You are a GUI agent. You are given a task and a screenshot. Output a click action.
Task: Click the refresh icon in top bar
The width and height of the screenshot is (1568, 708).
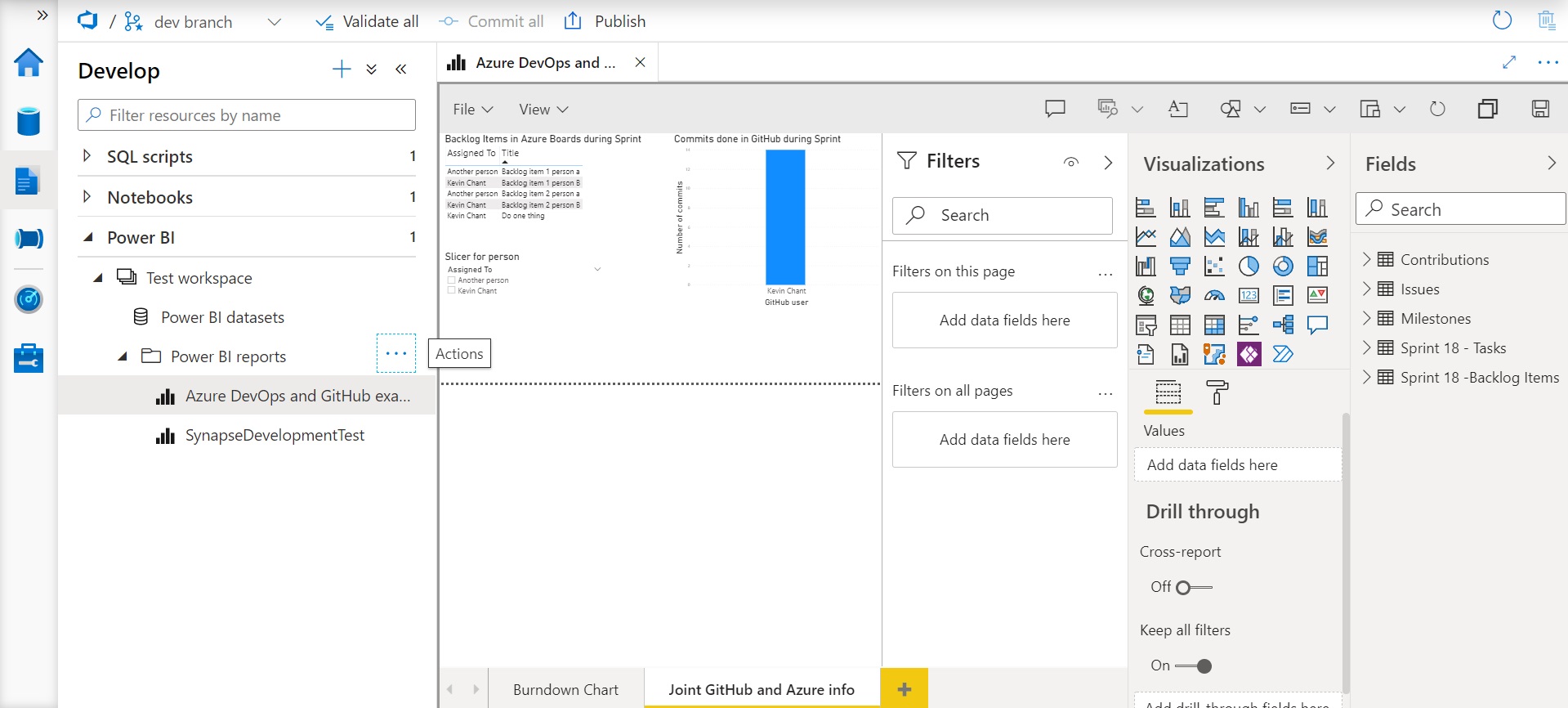1502,20
